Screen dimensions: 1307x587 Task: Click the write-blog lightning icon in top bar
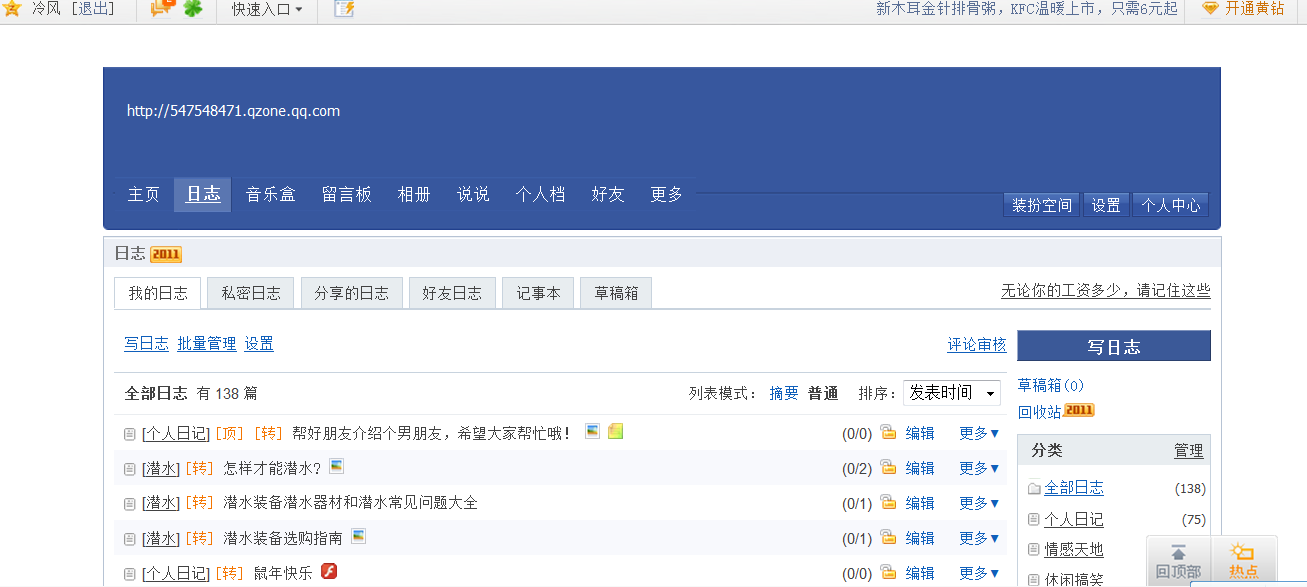coord(344,10)
